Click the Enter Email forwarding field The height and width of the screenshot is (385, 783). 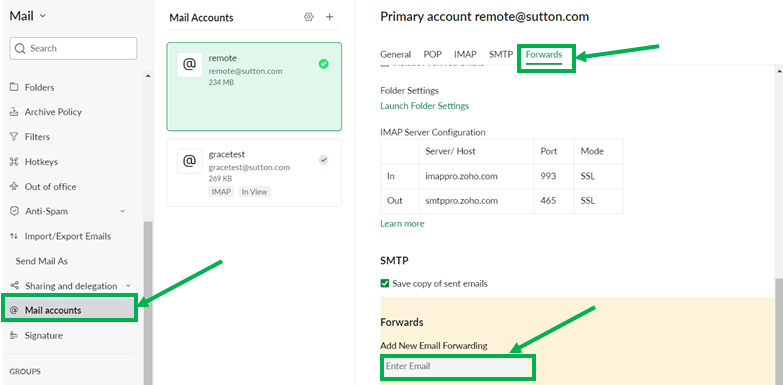456,367
